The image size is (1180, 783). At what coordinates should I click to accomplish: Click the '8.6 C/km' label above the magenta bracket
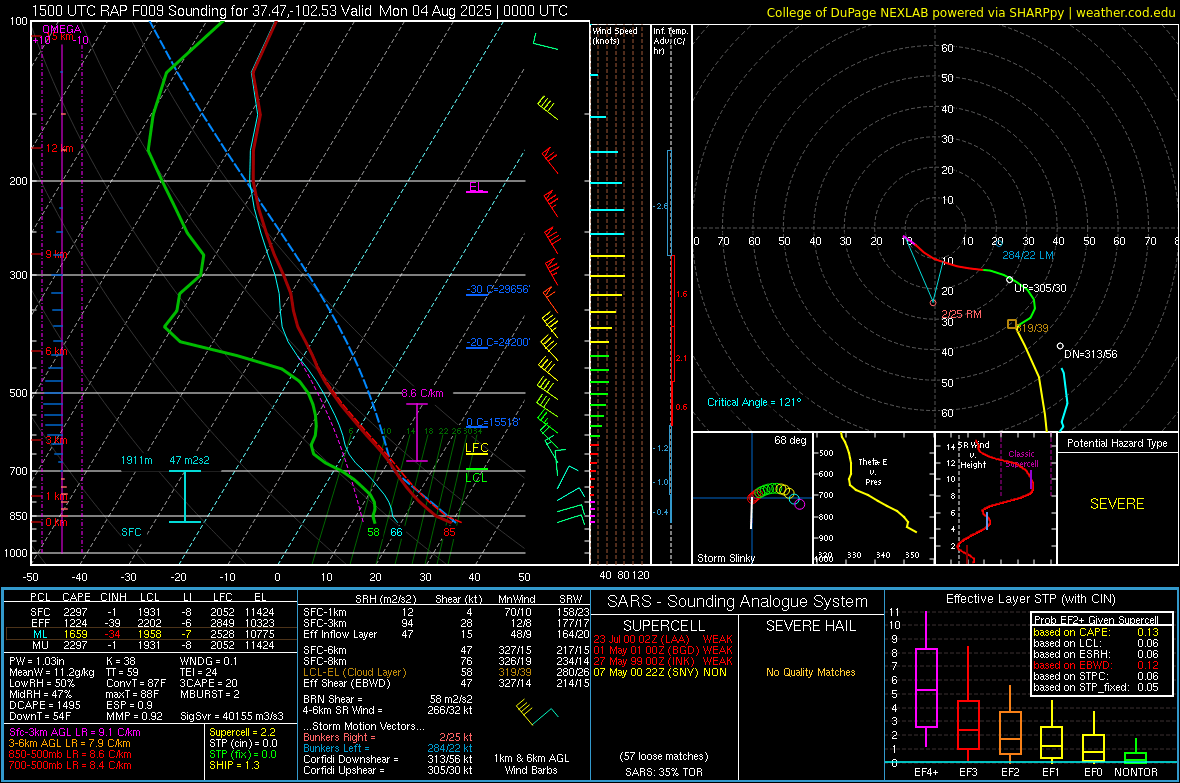(422, 393)
